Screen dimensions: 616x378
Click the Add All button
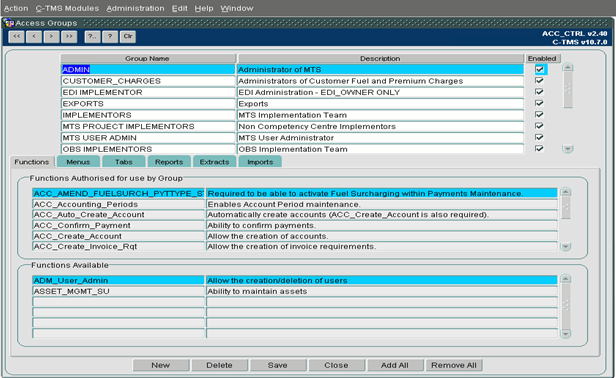coord(395,365)
